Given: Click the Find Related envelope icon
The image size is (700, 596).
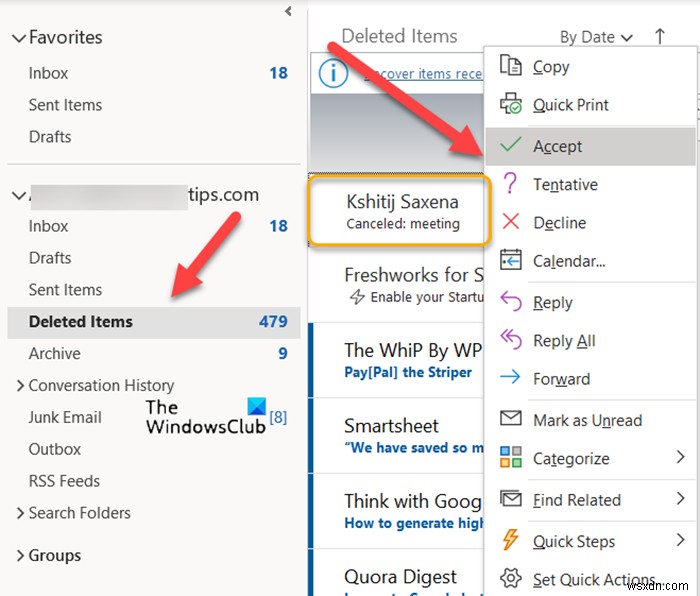Looking at the screenshot, I should tap(510, 499).
